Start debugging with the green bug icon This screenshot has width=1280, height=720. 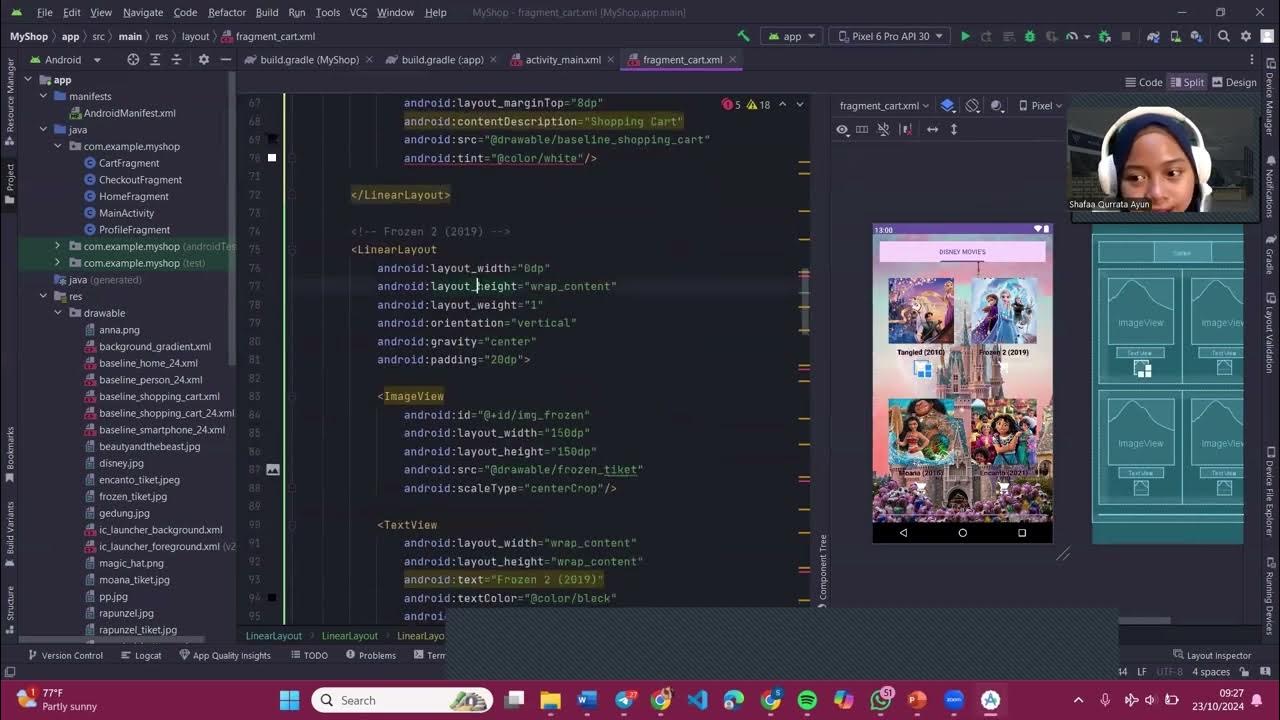coord(1030,36)
